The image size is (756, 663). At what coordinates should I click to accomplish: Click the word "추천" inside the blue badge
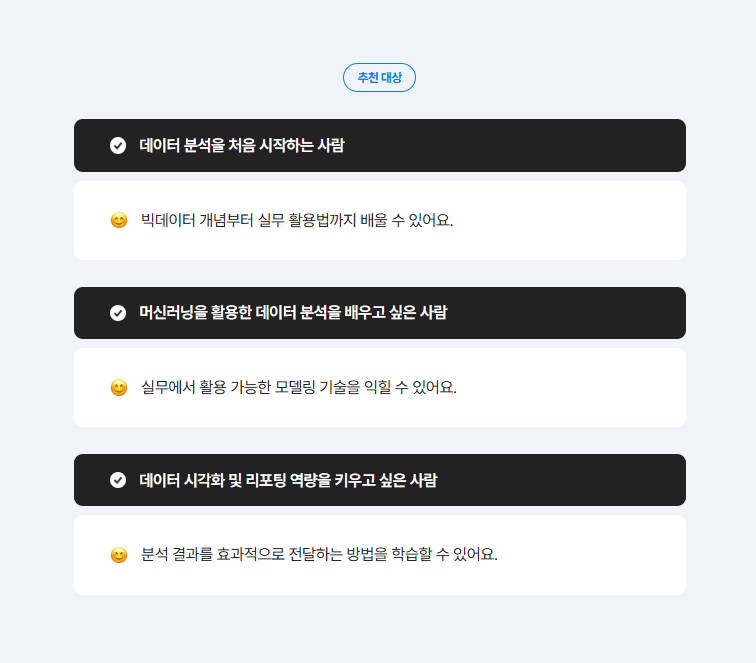click(x=368, y=78)
